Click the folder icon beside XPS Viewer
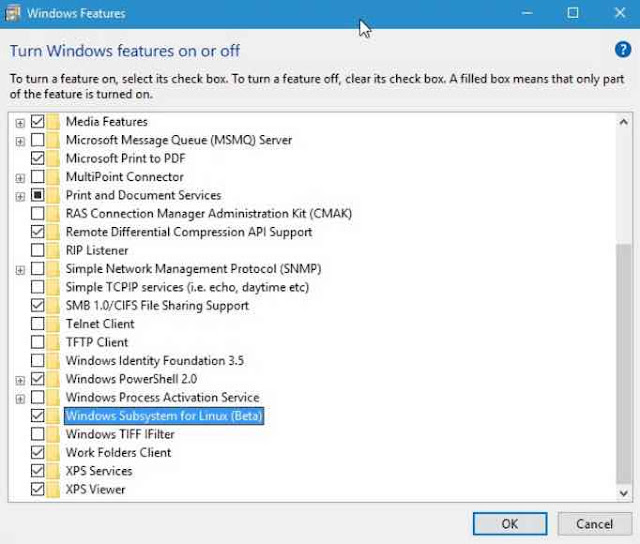This screenshot has width=640, height=544. (53, 489)
